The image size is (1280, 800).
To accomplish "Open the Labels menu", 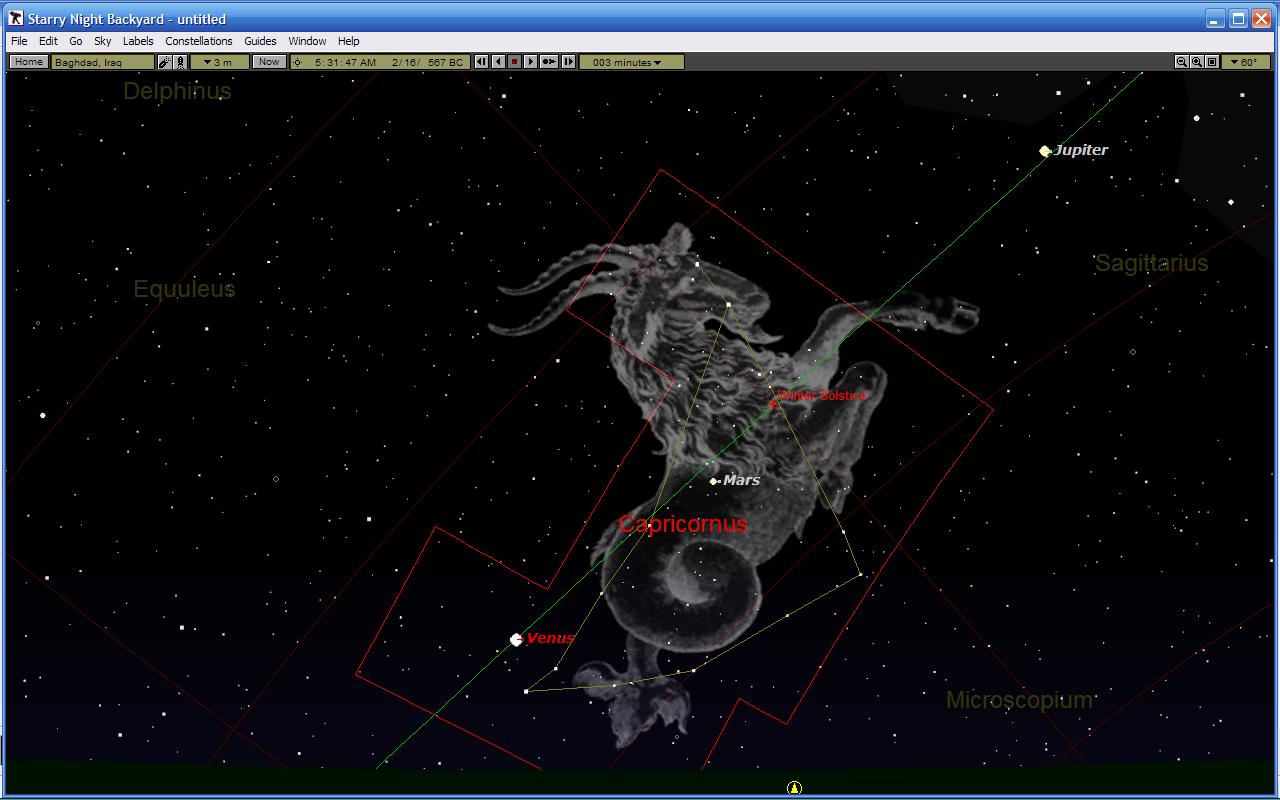I will click(x=138, y=41).
